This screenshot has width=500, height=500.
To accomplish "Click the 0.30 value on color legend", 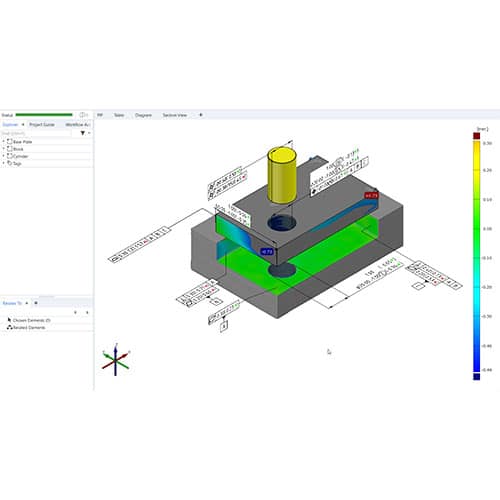I will (487, 143).
